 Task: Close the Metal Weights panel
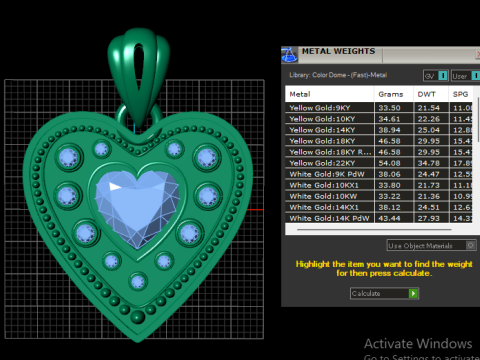[x=477, y=54]
